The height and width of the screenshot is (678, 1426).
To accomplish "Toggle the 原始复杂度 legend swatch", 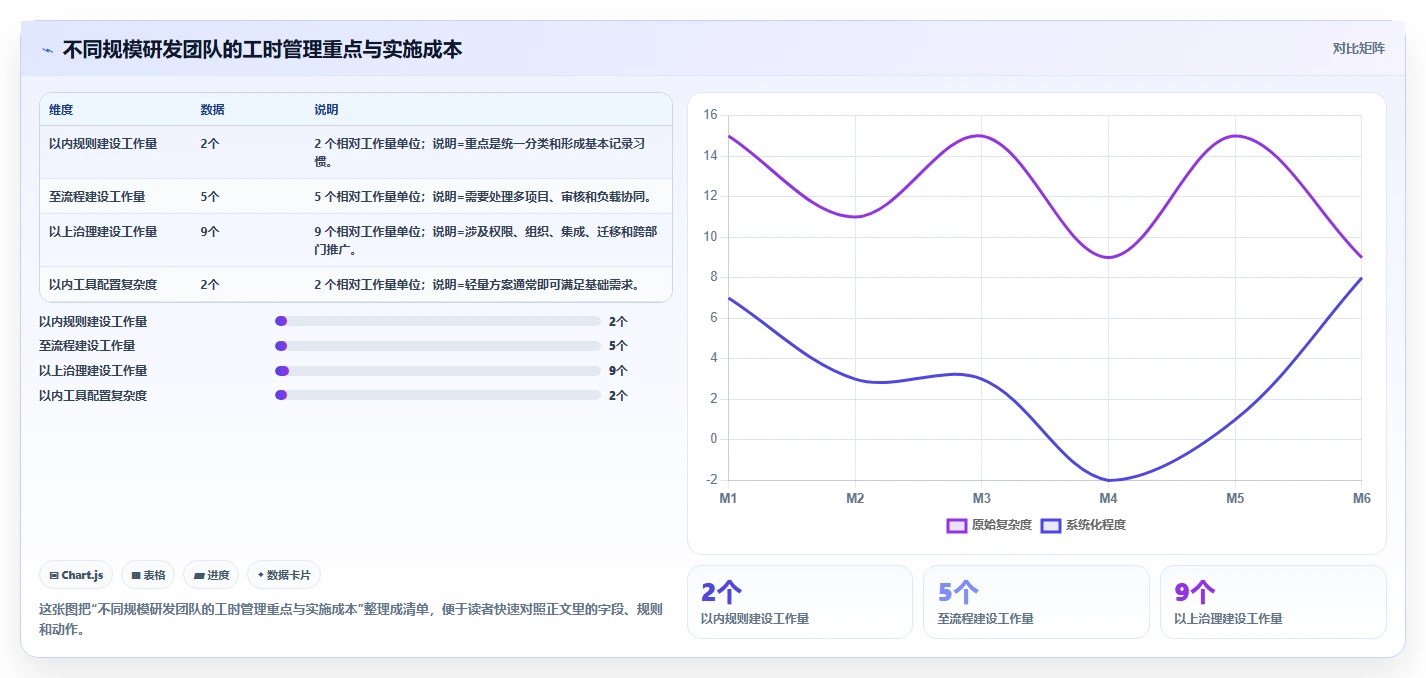I will coord(956,525).
